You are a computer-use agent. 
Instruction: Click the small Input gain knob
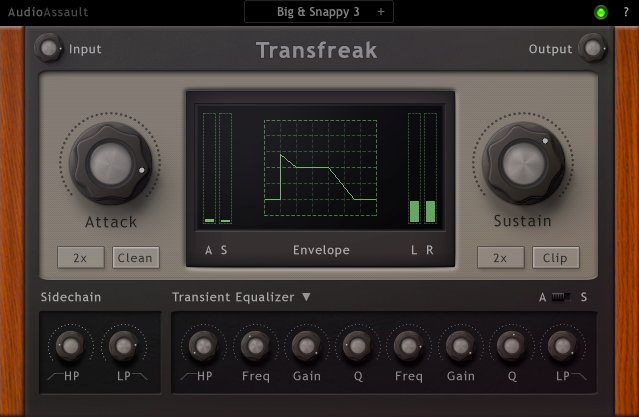pyautogui.click(x=48, y=48)
